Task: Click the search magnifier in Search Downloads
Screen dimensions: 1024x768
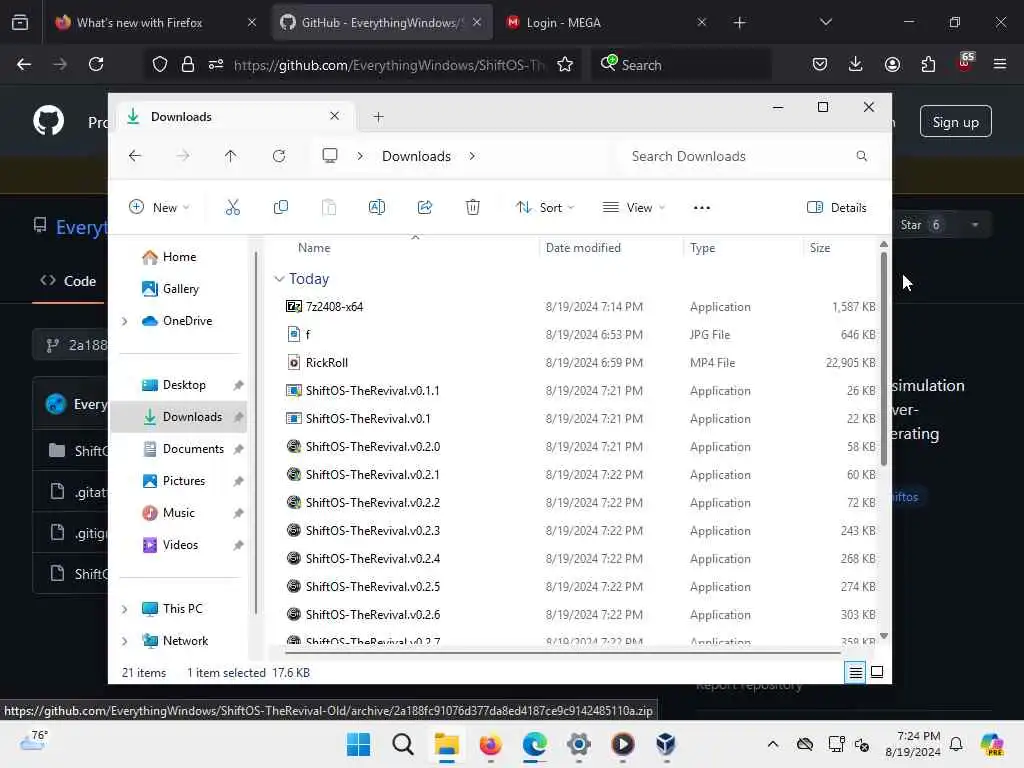Action: (x=861, y=156)
